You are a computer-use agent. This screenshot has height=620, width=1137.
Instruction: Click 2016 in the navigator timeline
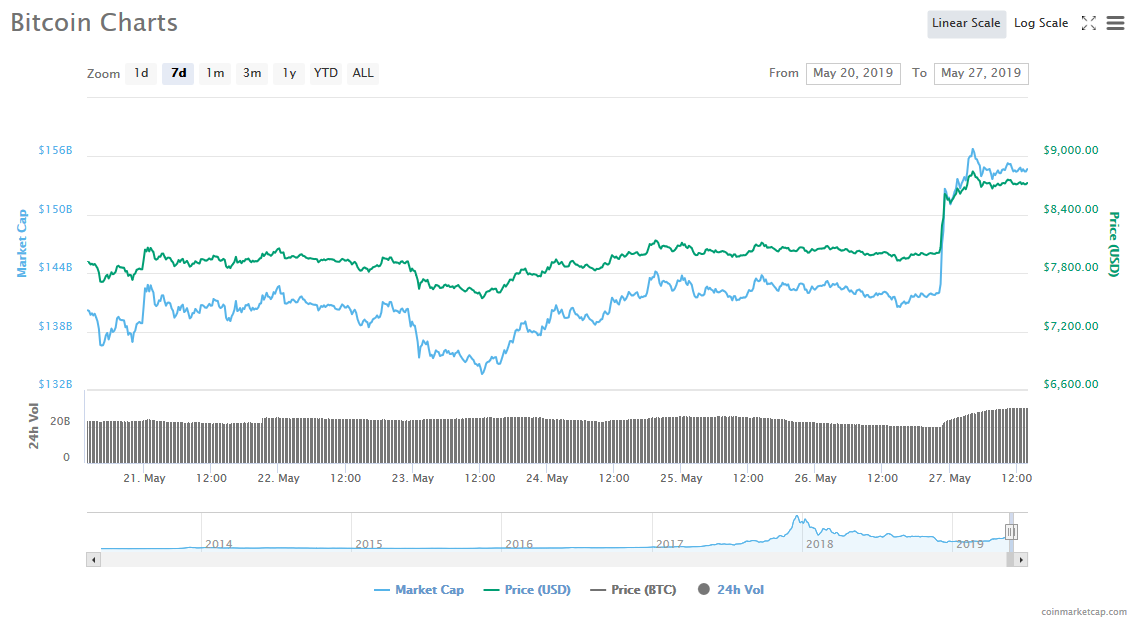point(519,544)
